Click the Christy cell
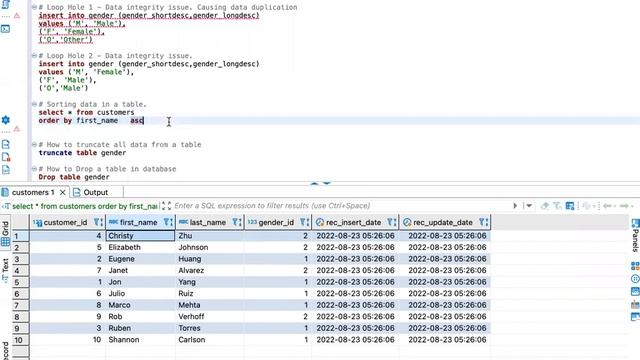 coord(140,236)
